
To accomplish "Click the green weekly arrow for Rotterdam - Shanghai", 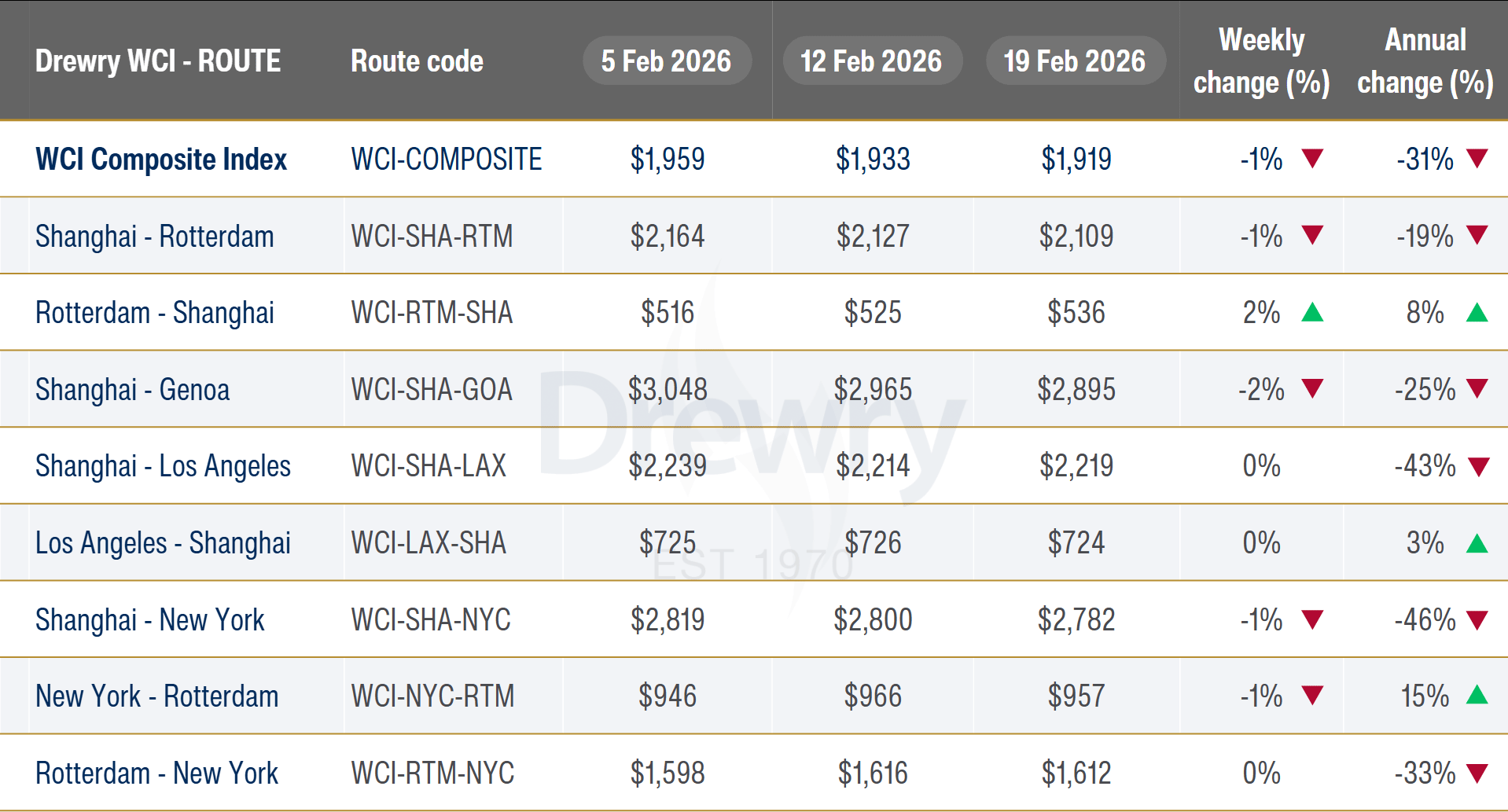I will pos(1312,313).
